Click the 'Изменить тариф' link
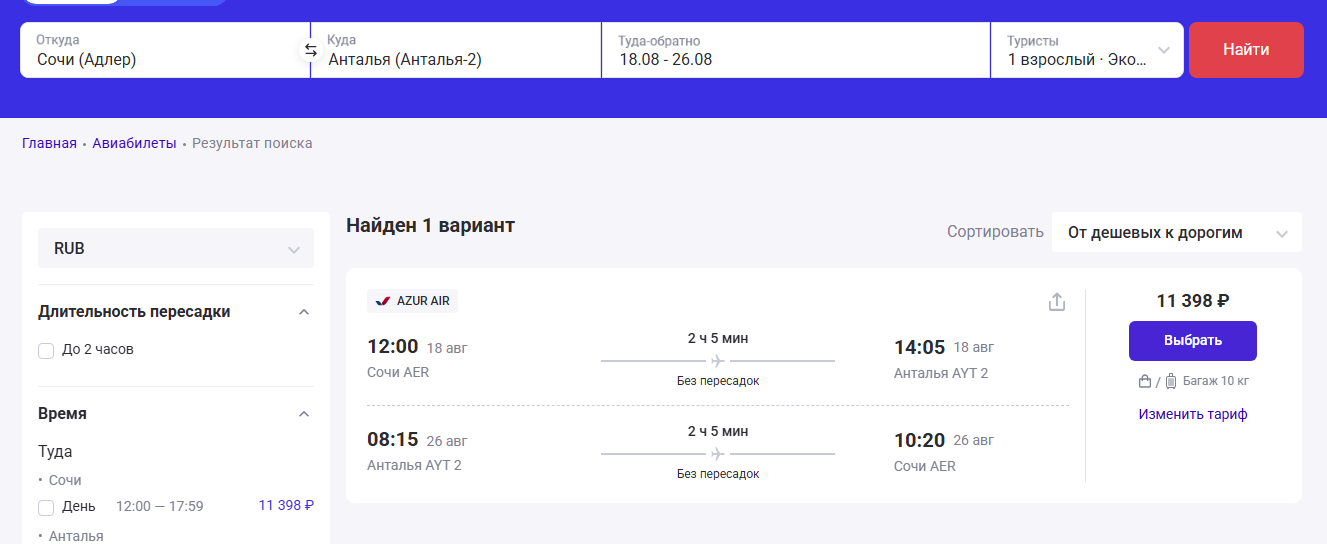 (1192, 414)
